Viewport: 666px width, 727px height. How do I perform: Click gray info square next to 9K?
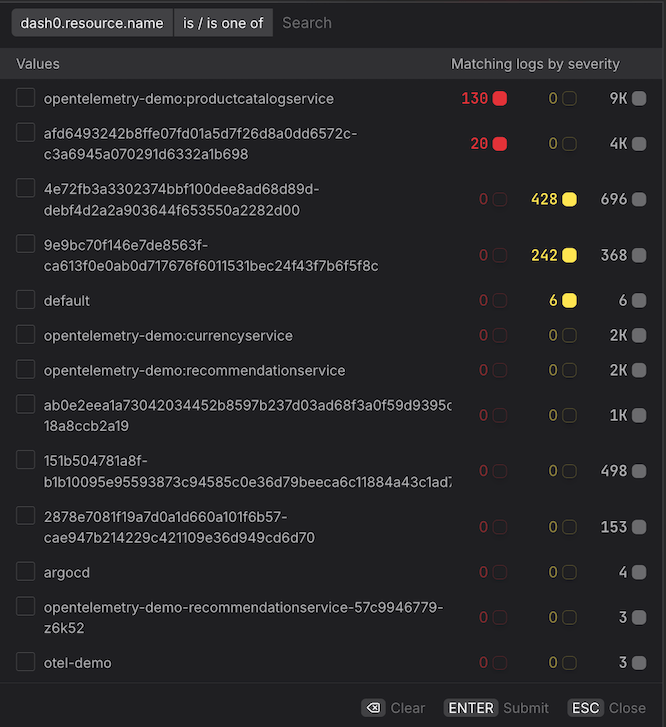[x=639, y=98]
